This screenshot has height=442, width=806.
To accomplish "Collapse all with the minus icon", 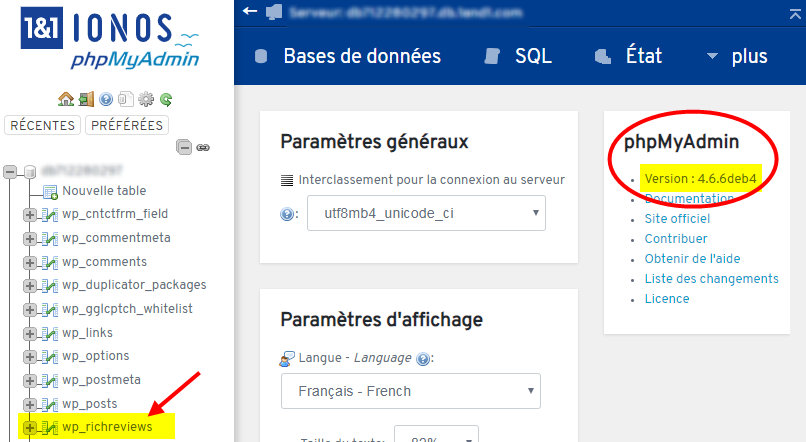I will coord(184,148).
